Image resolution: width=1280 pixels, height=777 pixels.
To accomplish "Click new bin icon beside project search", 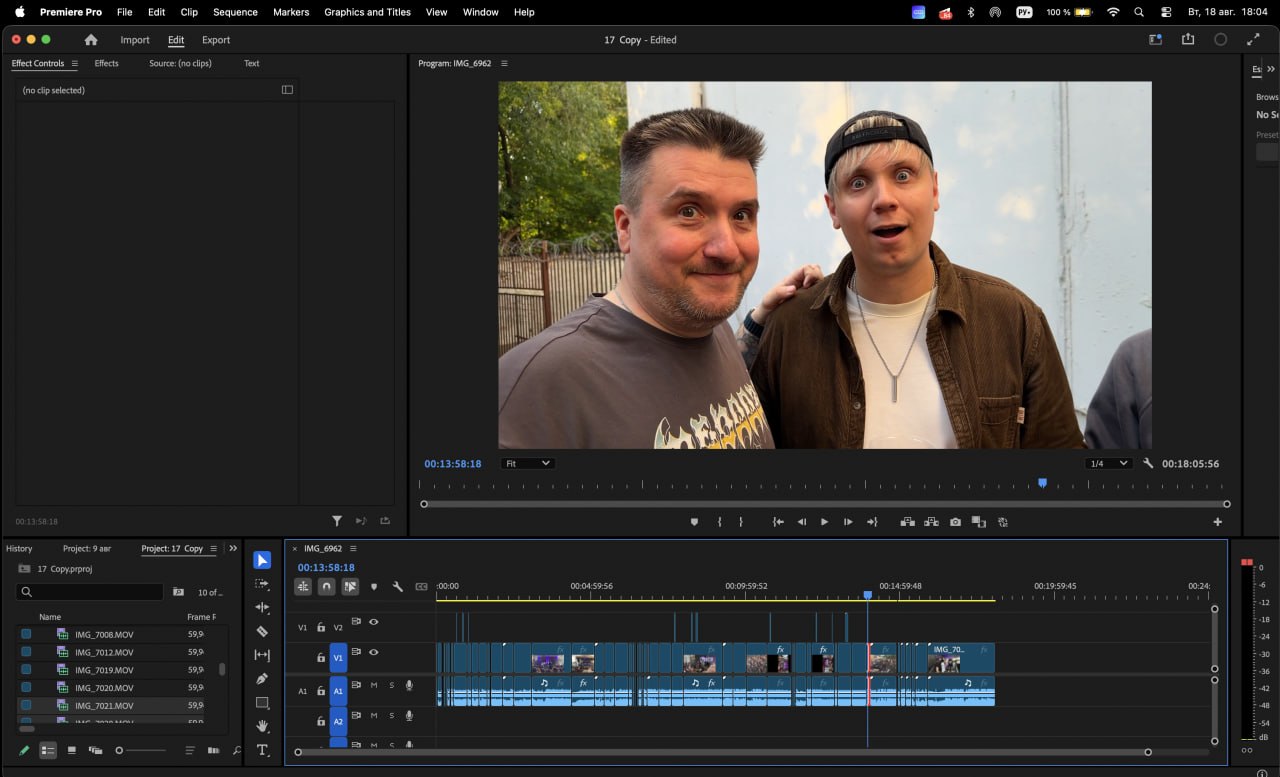I will [178, 592].
